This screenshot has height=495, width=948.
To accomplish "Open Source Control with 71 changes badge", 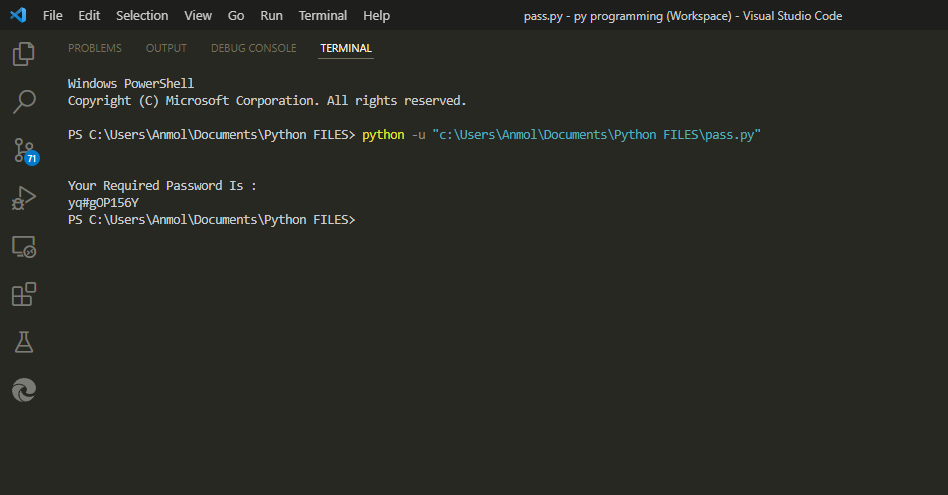I will pyautogui.click(x=23, y=150).
